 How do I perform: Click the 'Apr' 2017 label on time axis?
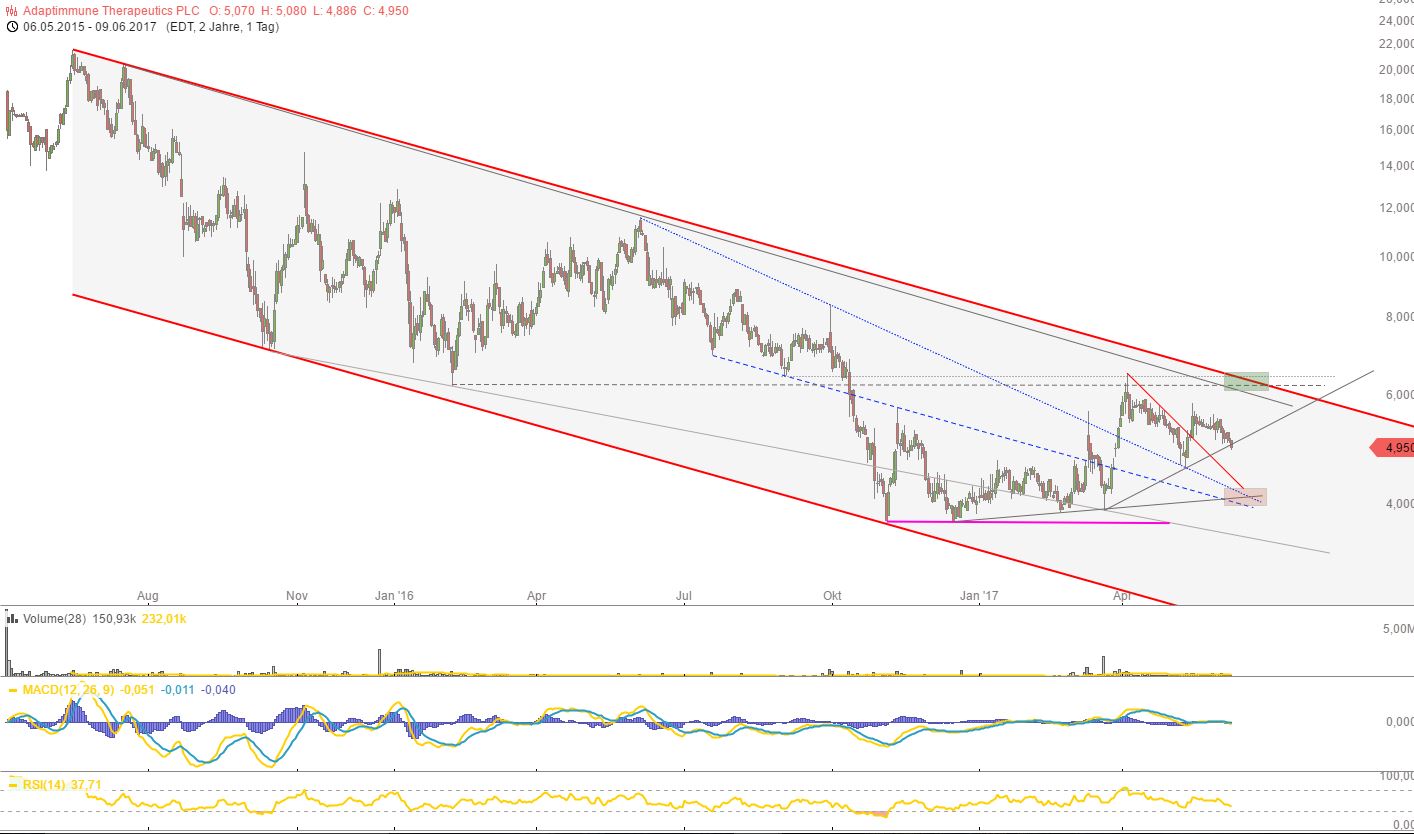1122,597
